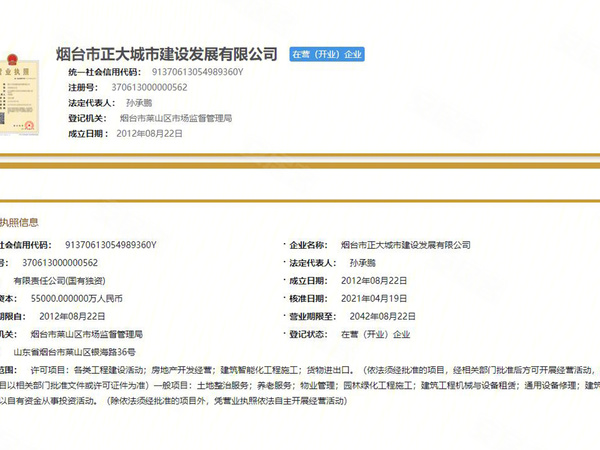
Task: Select company title 烟台市正大城市建设发展有限公司
Action: (166, 54)
